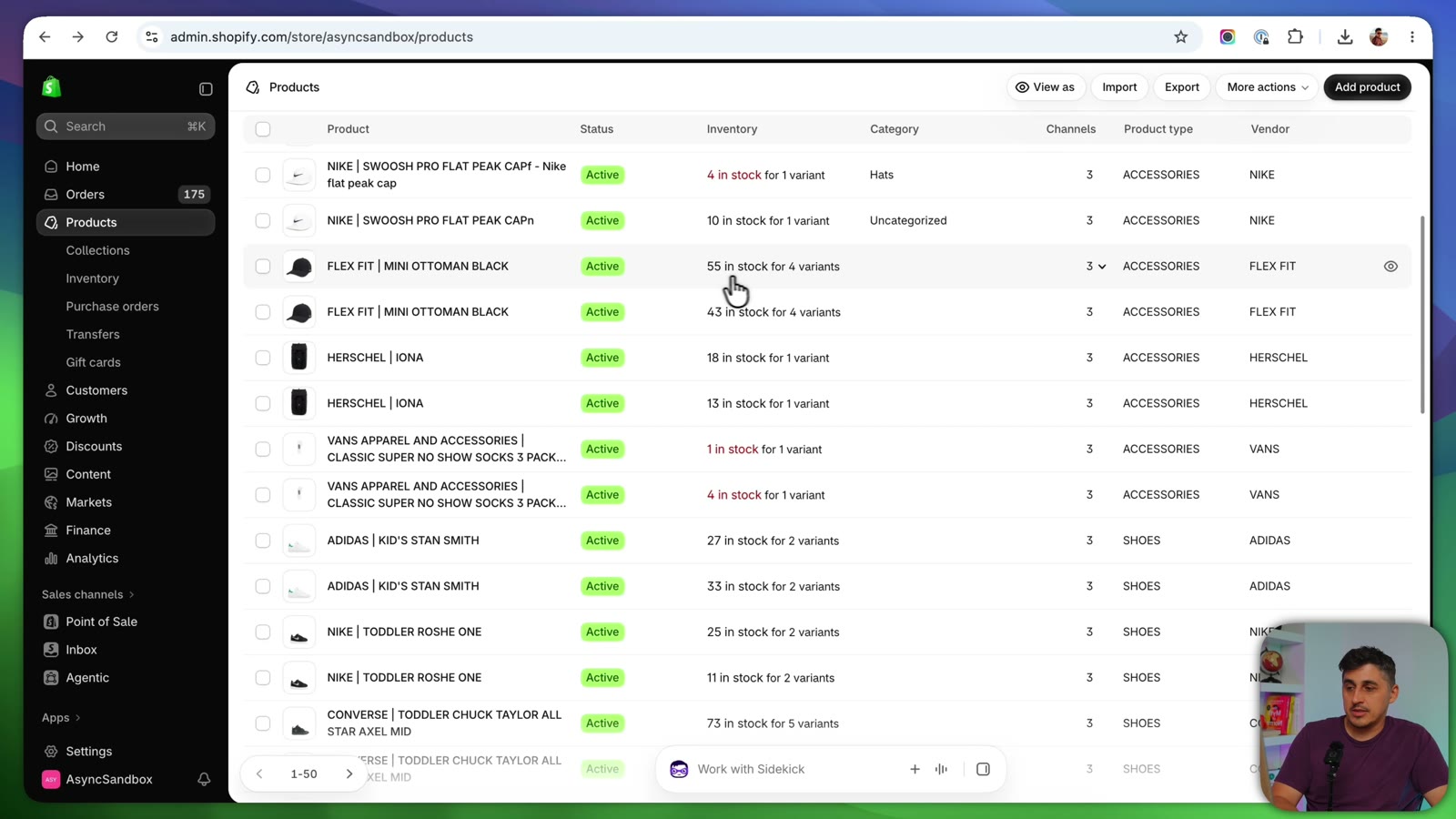The height and width of the screenshot is (819, 1456).
Task: Click the browser address bar URL
Action: point(321,37)
